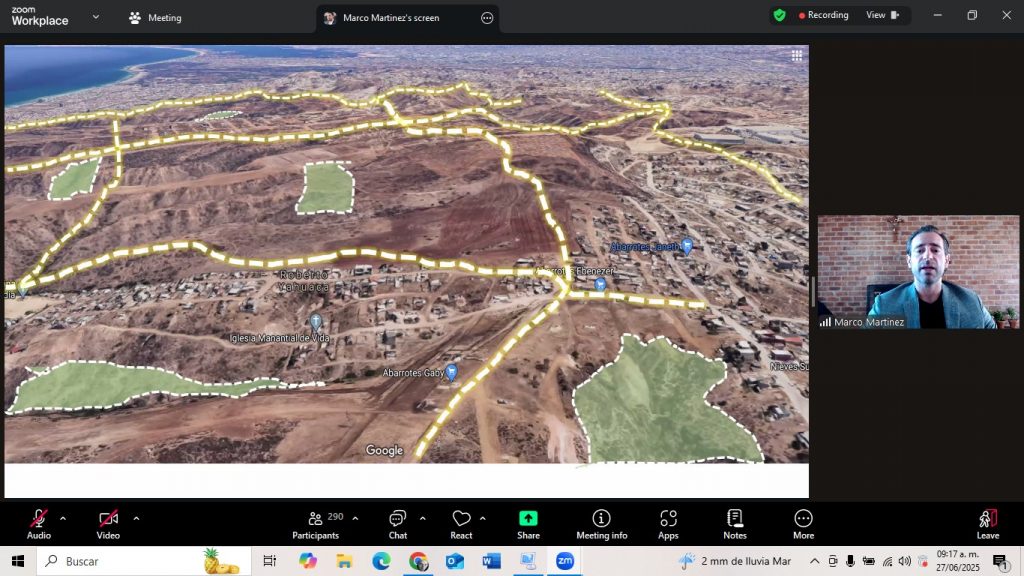Screen dimensions: 1024x576
Task: Open options for Marco Martinez's screen
Action: click(487, 18)
